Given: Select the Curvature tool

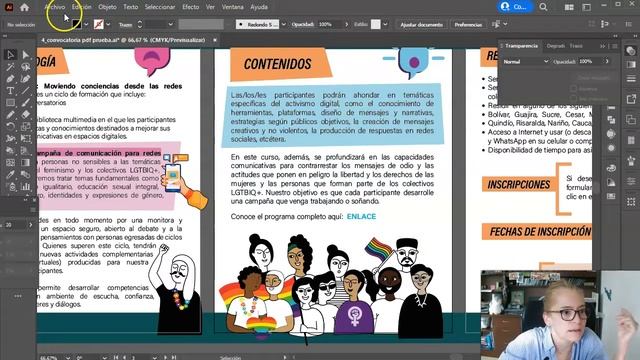Looking at the screenshot, I should click(x=26, y=78).
